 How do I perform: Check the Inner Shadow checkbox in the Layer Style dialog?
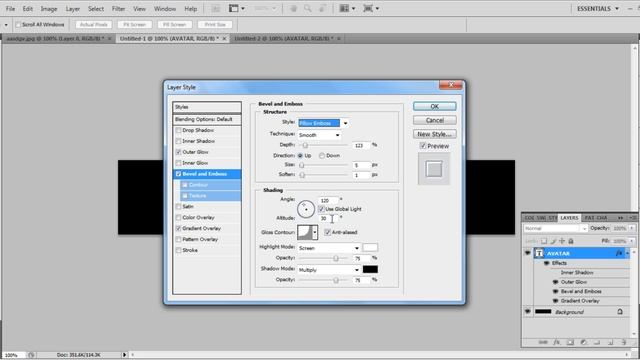coord(178,141)
